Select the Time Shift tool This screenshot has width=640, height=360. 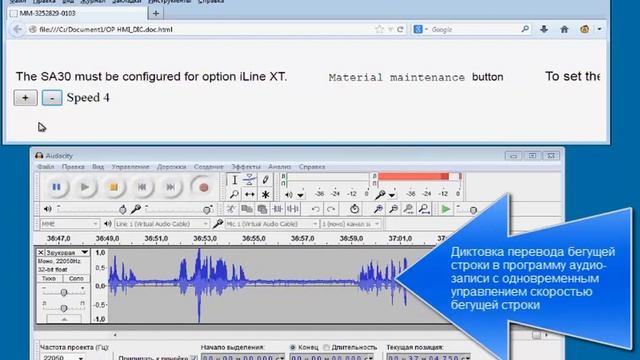coord(249,194)
